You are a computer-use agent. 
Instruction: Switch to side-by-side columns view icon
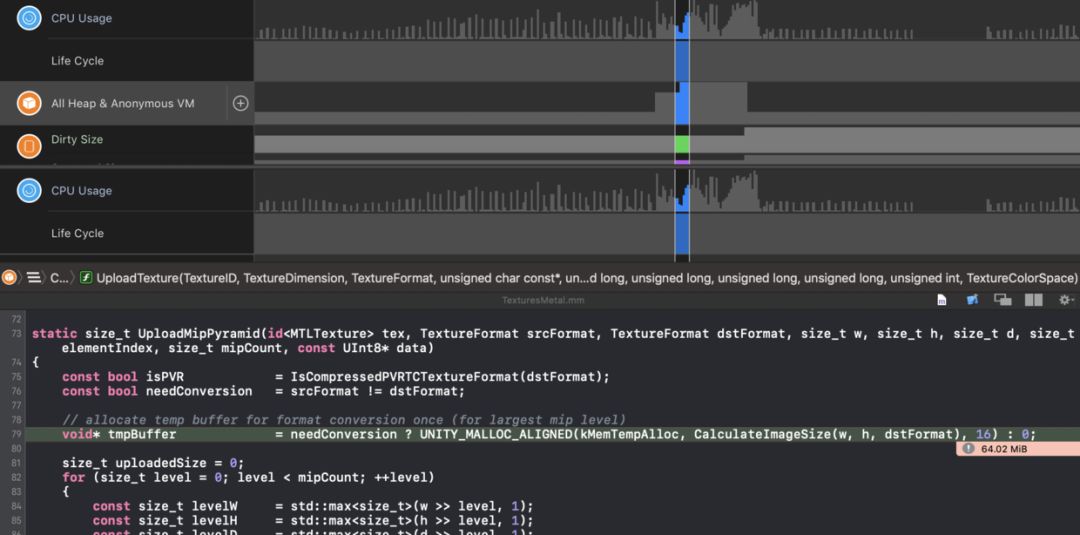point(1033,300)
